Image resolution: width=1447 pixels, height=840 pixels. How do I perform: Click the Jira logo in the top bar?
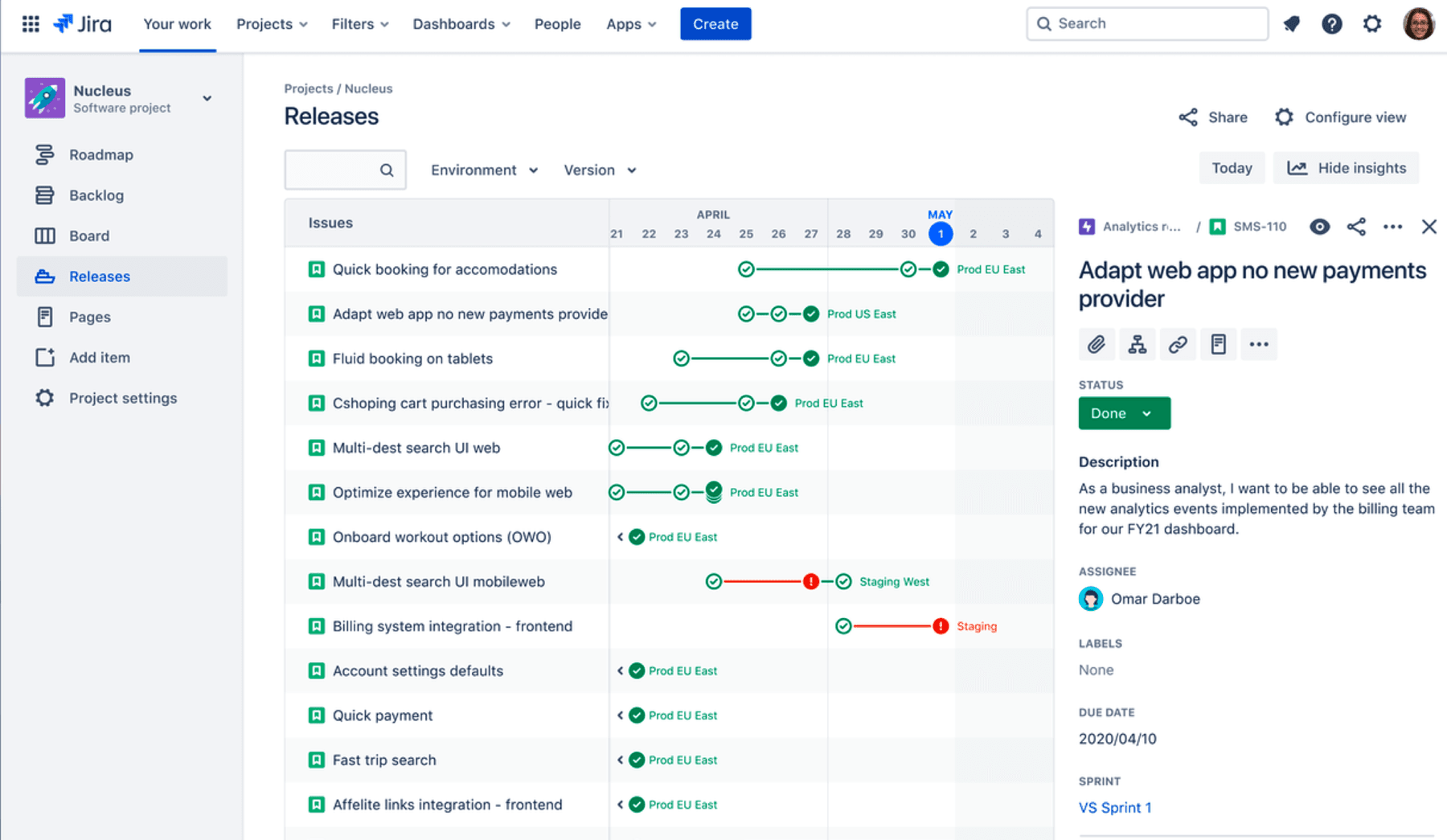[x=83, y=23]
